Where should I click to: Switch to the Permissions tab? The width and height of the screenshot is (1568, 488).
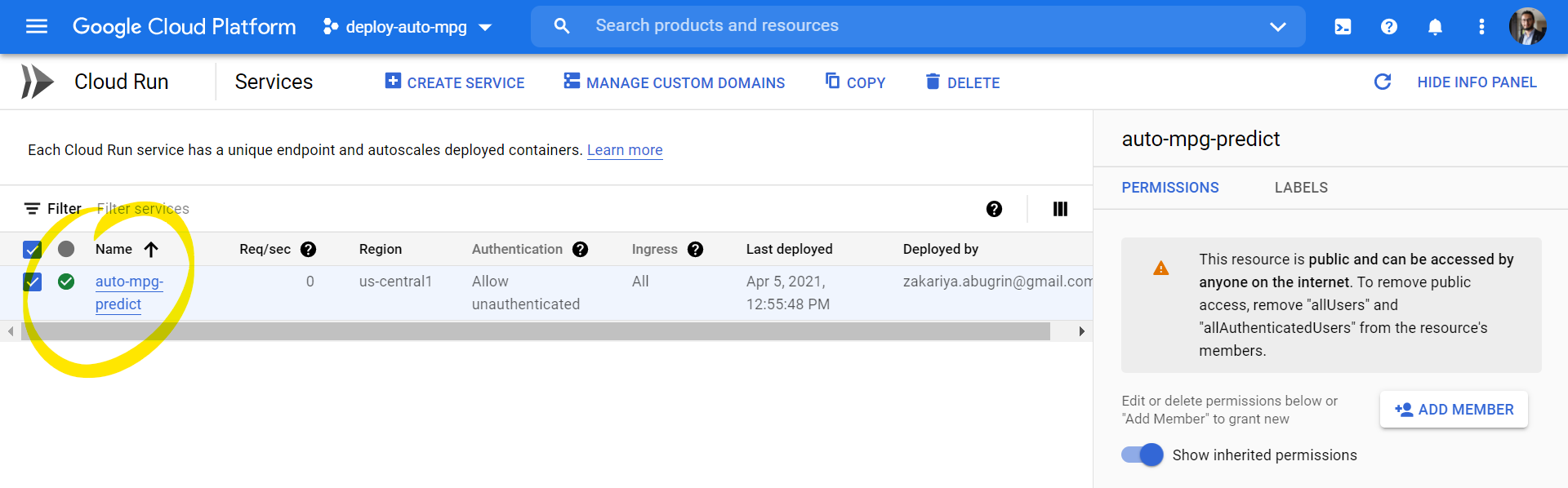(x=1170, y=188)
